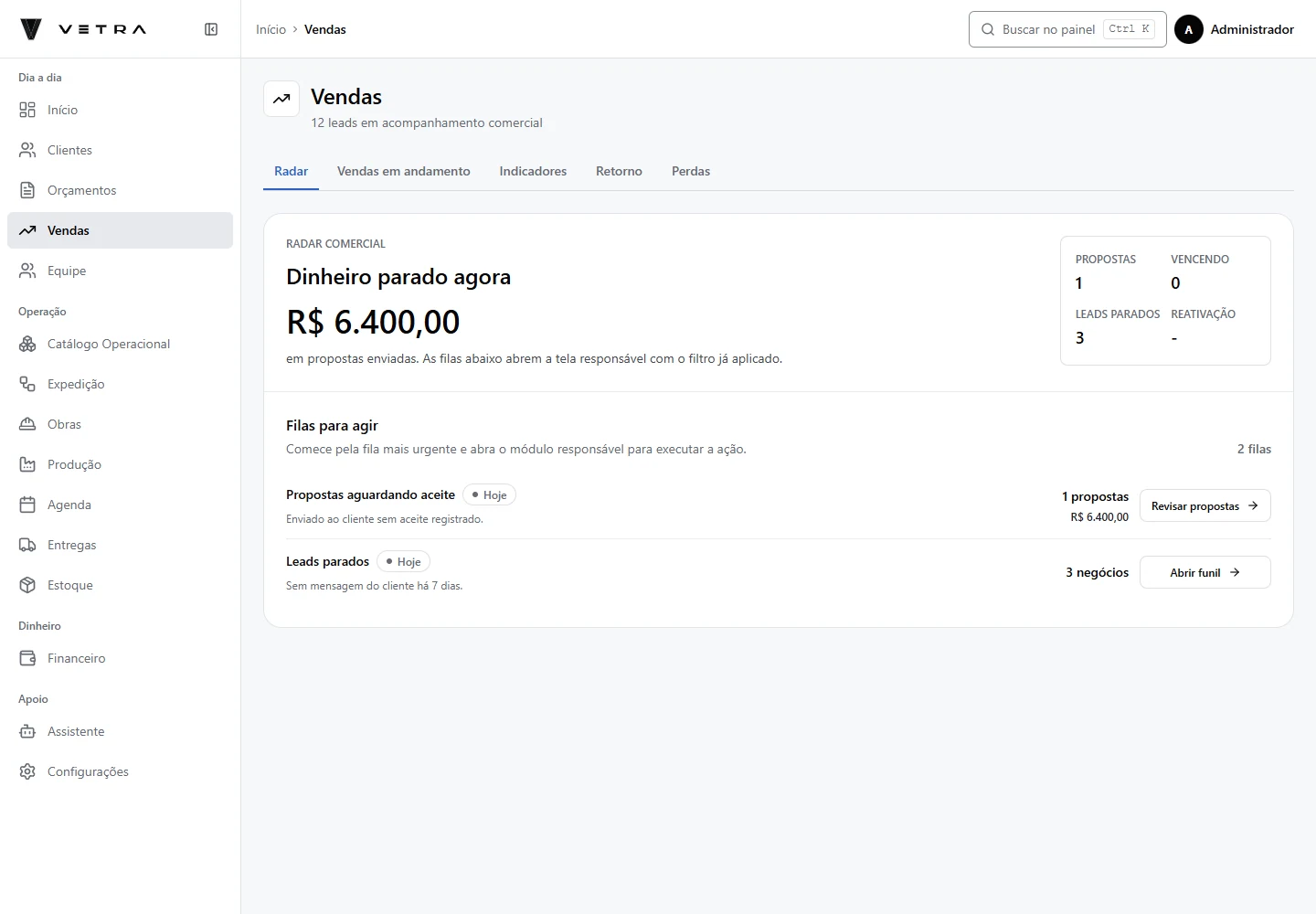This screenshot has height=914, width=1316.
Task: Open the Indicadores tab
Action: coord(533,171)
